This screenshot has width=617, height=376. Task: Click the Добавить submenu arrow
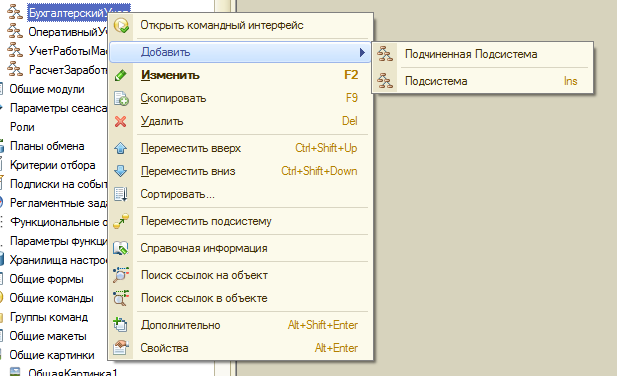point(362,52)
